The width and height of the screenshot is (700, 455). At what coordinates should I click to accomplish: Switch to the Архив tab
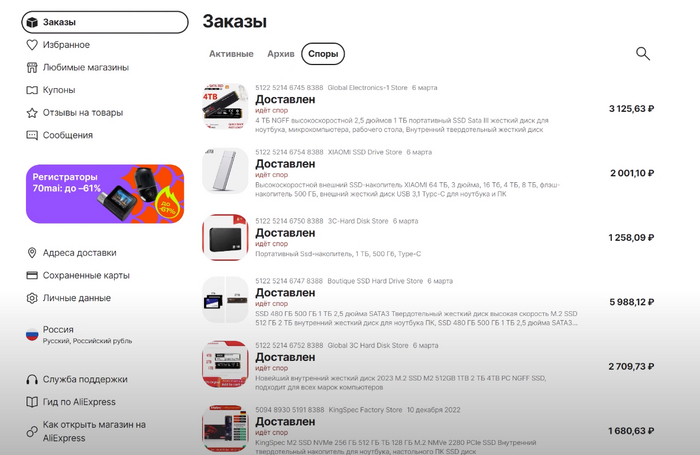coord(281,54)
